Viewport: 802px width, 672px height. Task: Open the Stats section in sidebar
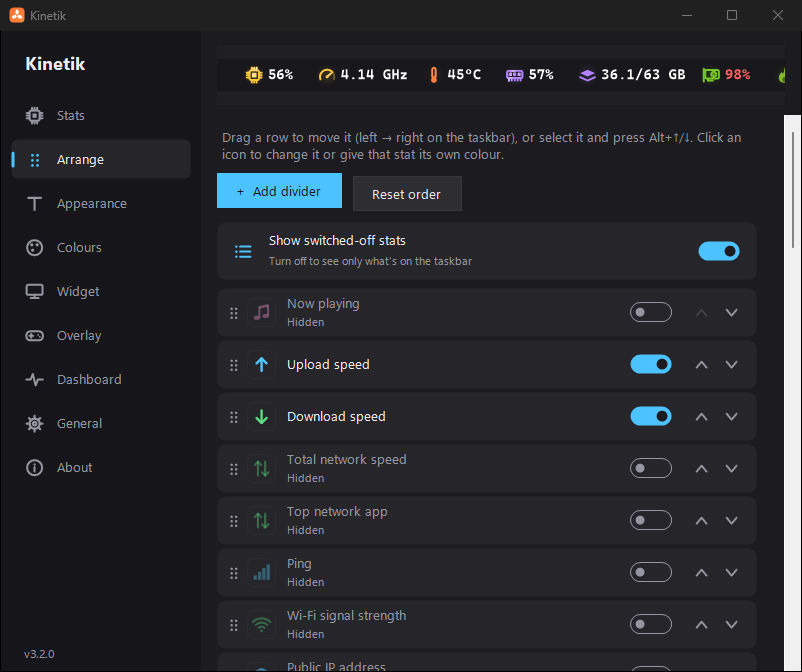[x=101, y=116]
